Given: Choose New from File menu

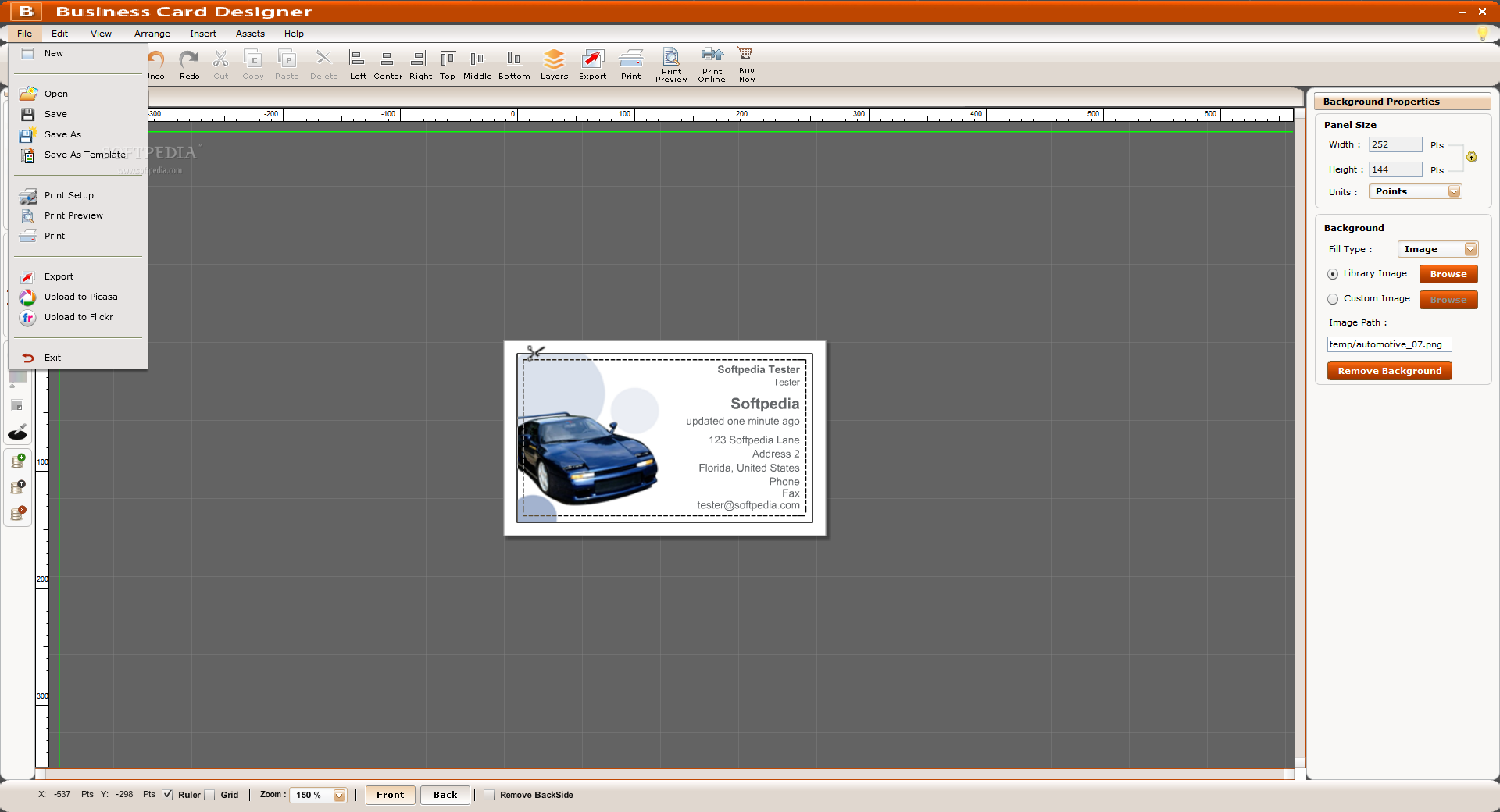Looking at the screenshot, I should [78, 53].
